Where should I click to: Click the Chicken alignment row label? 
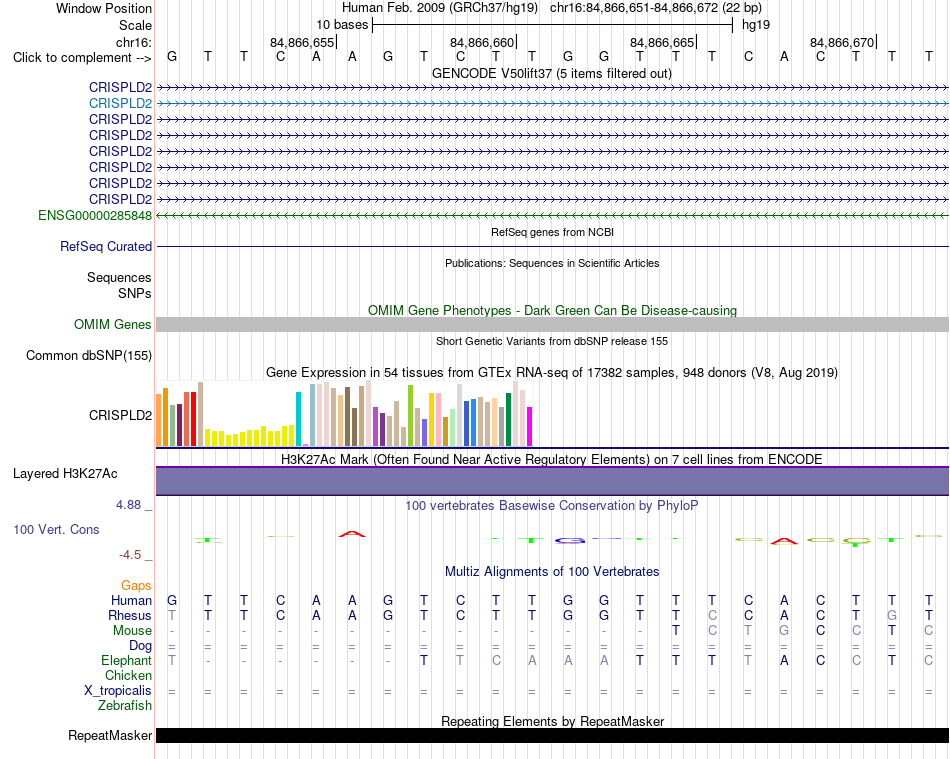point(128,675)
